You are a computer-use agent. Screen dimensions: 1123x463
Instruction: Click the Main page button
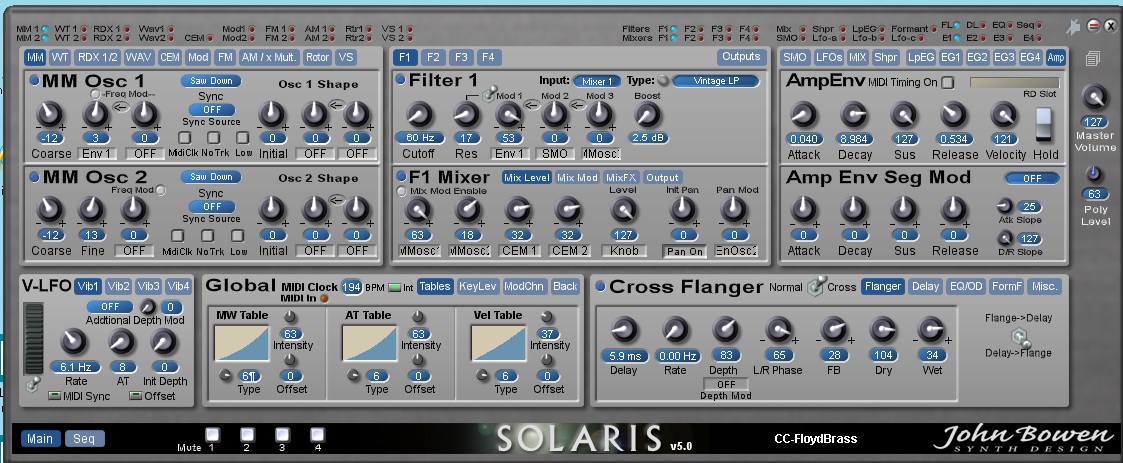tap(40, 439)
